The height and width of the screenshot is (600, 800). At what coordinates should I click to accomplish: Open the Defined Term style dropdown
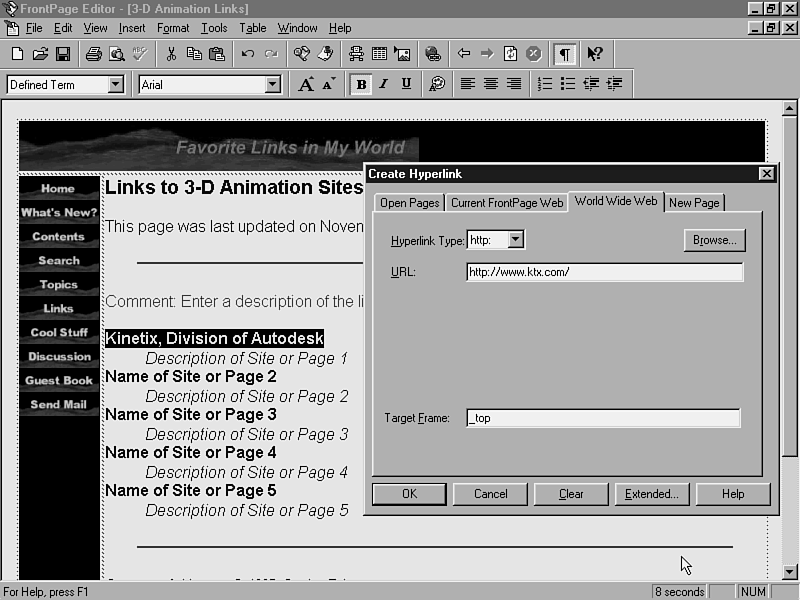click(x=116, y=85)
